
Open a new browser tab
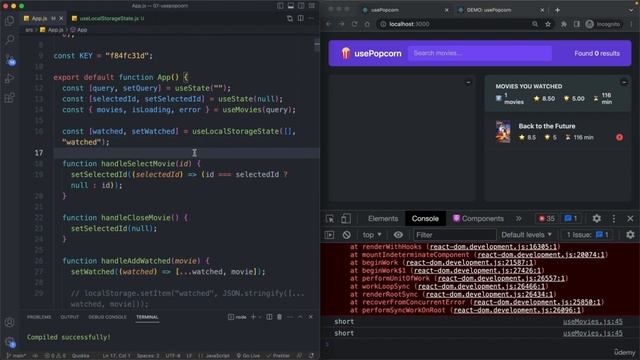click(x=557, y=10)
